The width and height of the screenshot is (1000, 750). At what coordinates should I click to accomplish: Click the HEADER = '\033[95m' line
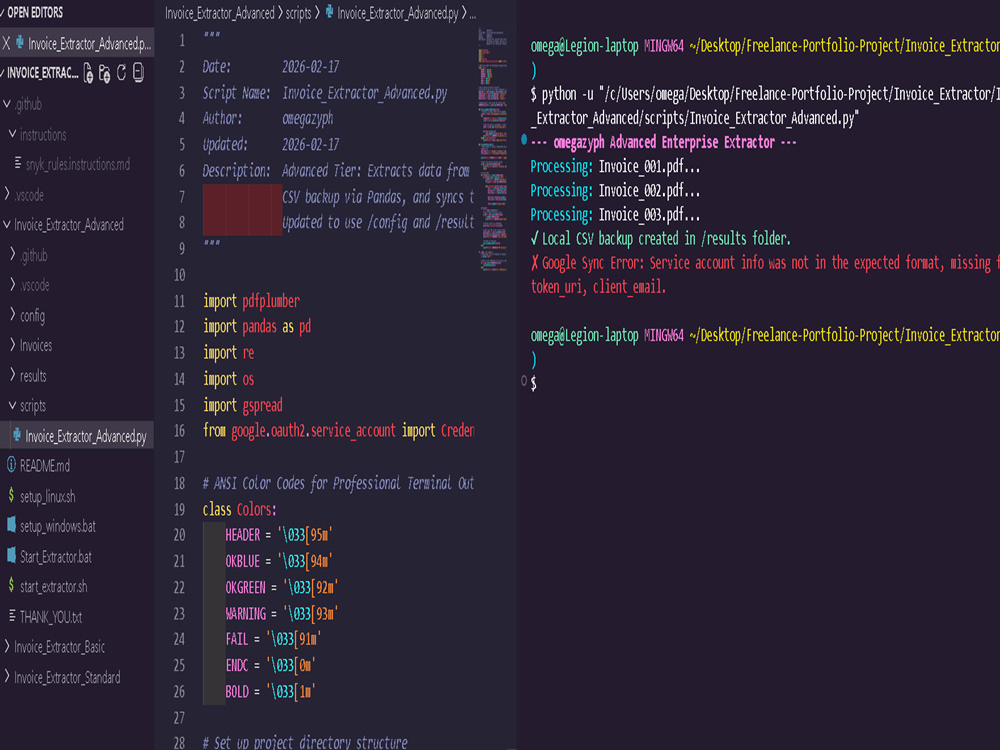point(279,535)
